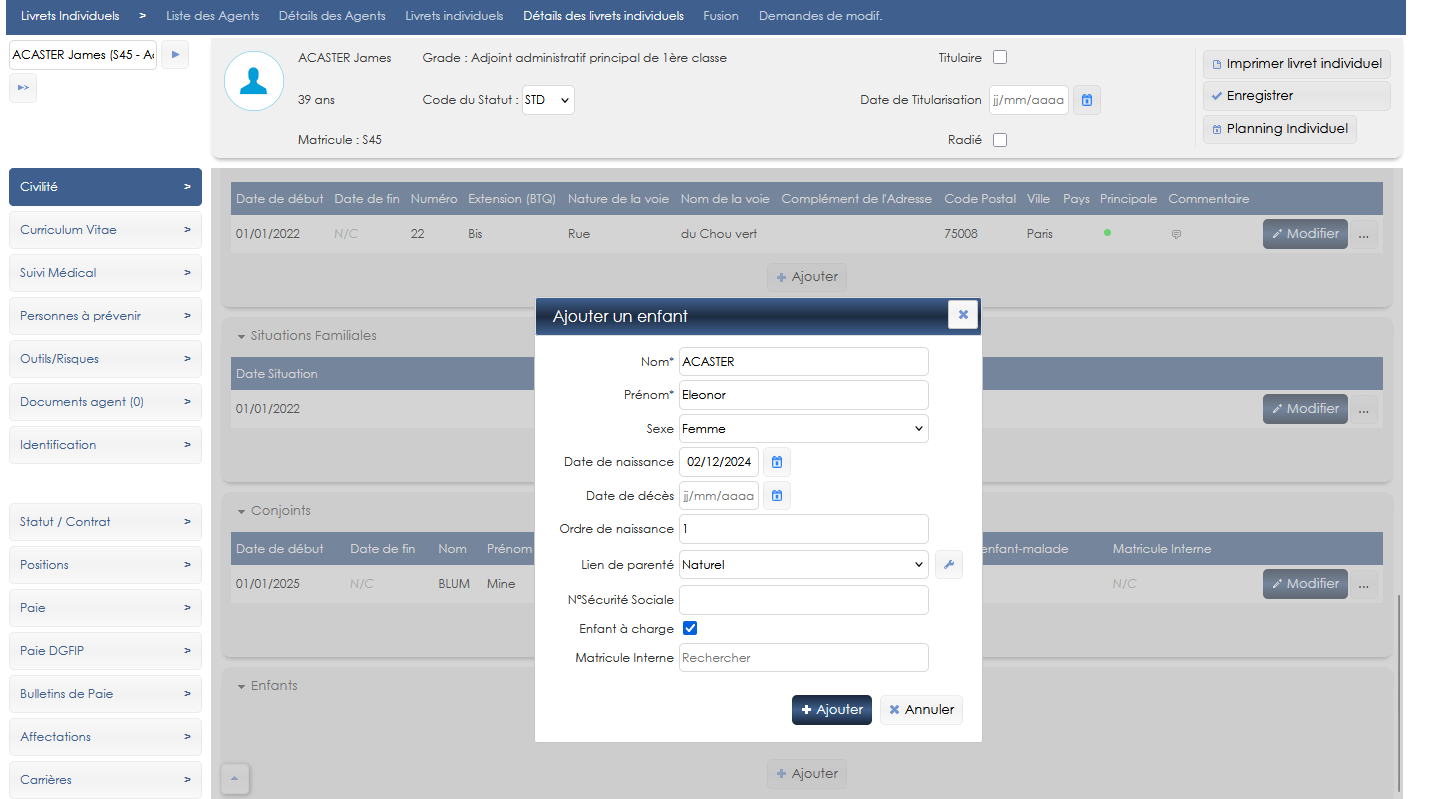Image resolution: width=1429 pixels, height=799 pixels.
Task: Go to next agent using arrow button
Action: pyautogui.click(x=175, y=55)
